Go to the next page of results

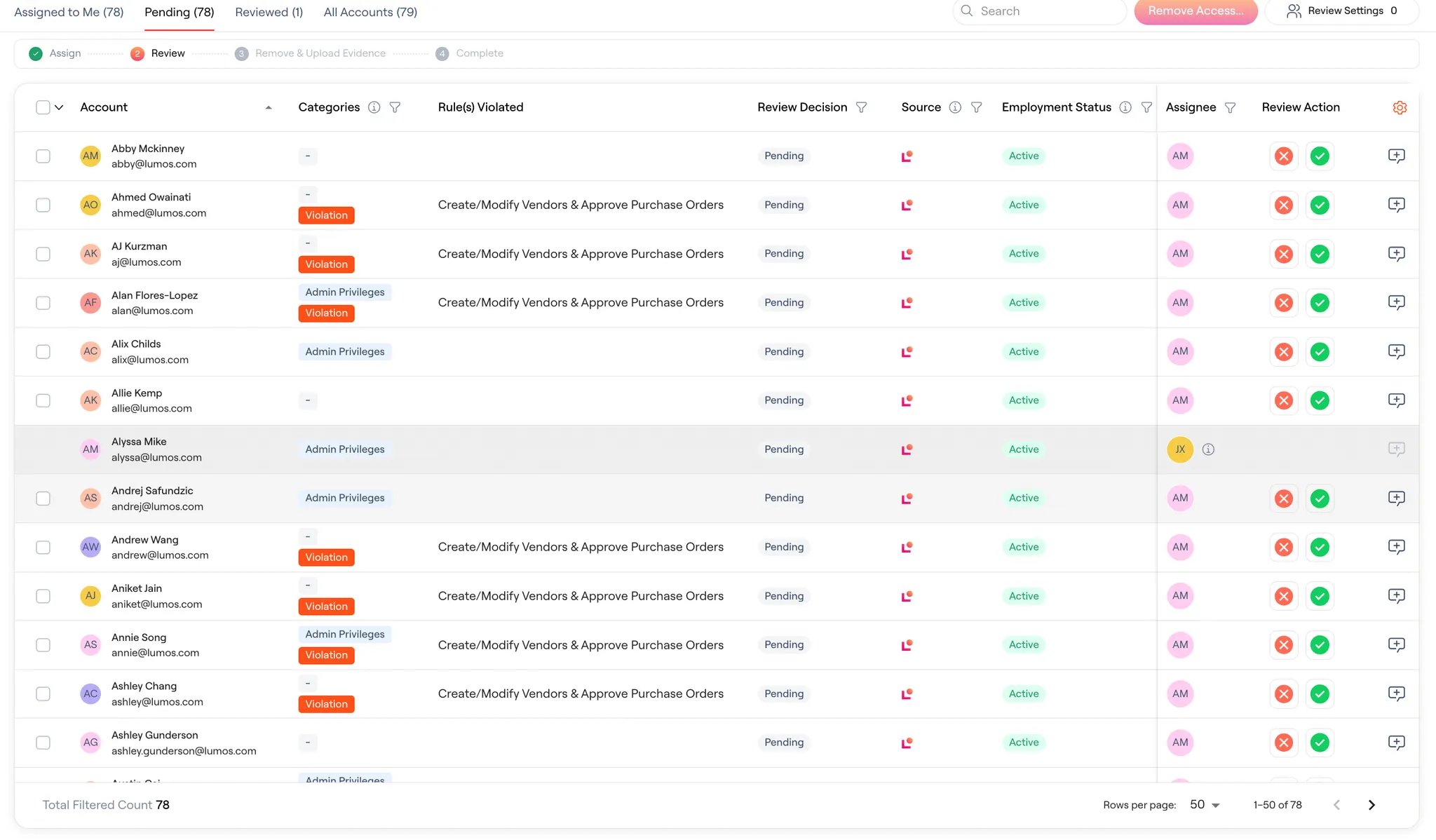(x=1371, y=805)
